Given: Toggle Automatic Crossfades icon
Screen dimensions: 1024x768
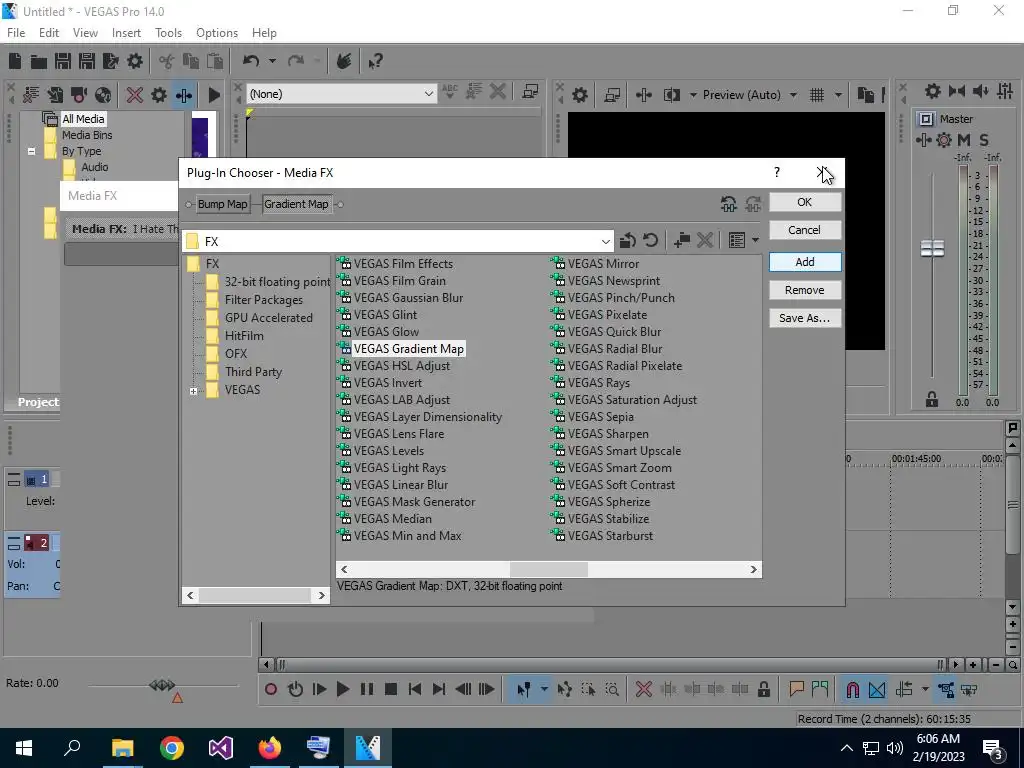Looking at the screenshot, I should tap(877, 689).
